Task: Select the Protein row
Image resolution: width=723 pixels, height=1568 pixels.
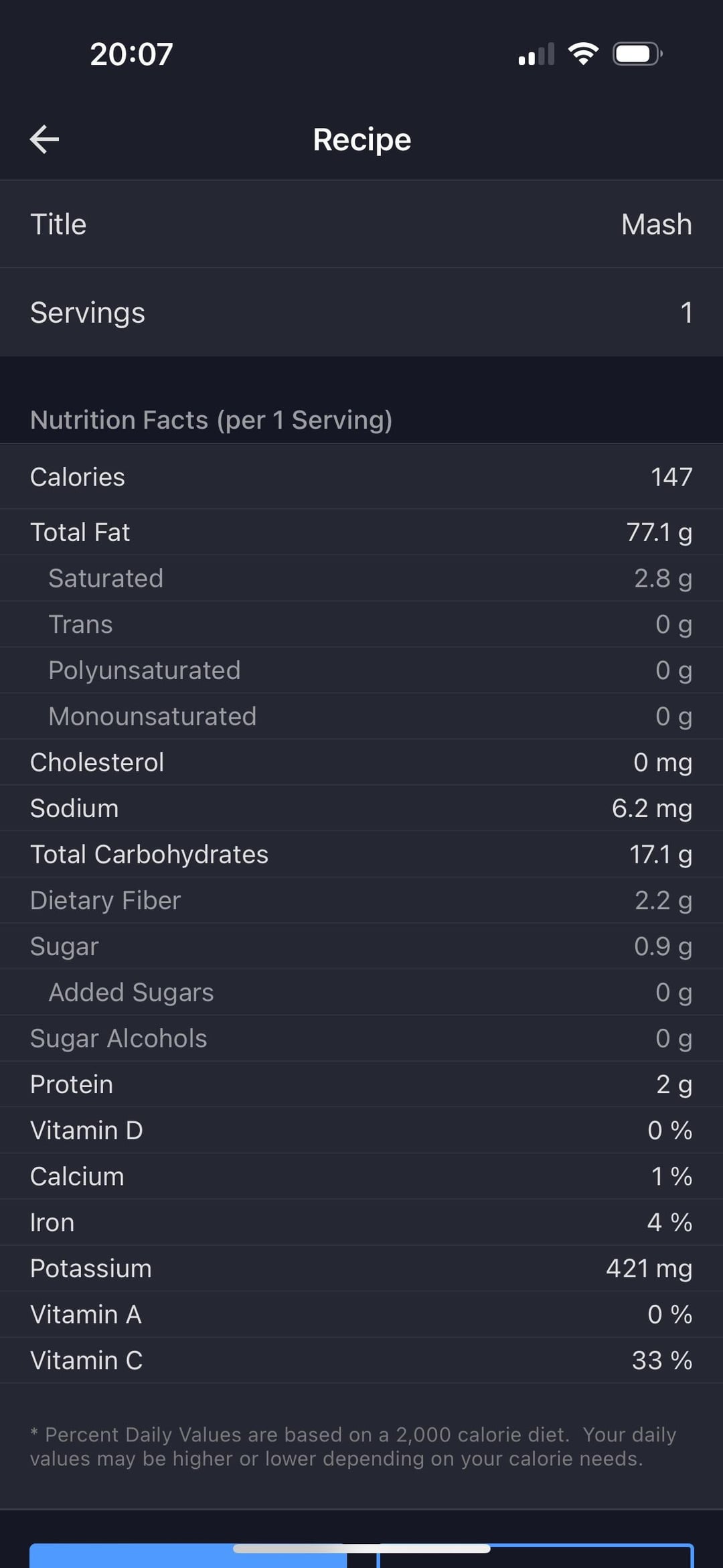Action: (361, 1084)
